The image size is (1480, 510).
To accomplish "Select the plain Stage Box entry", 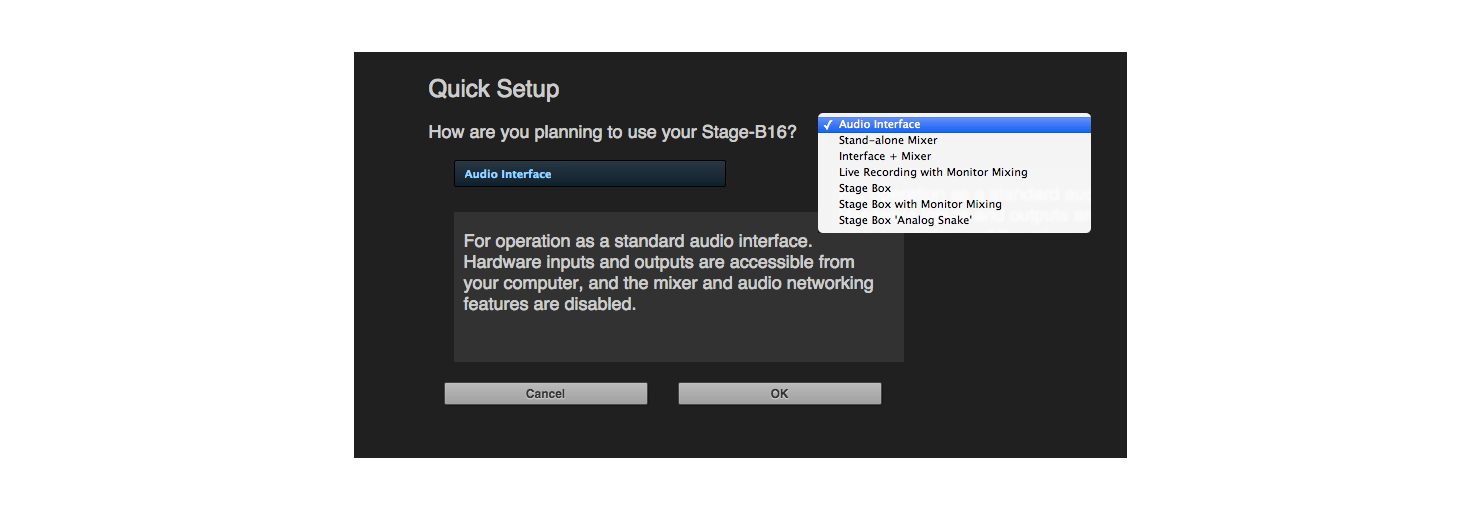I will pos(864,188).
